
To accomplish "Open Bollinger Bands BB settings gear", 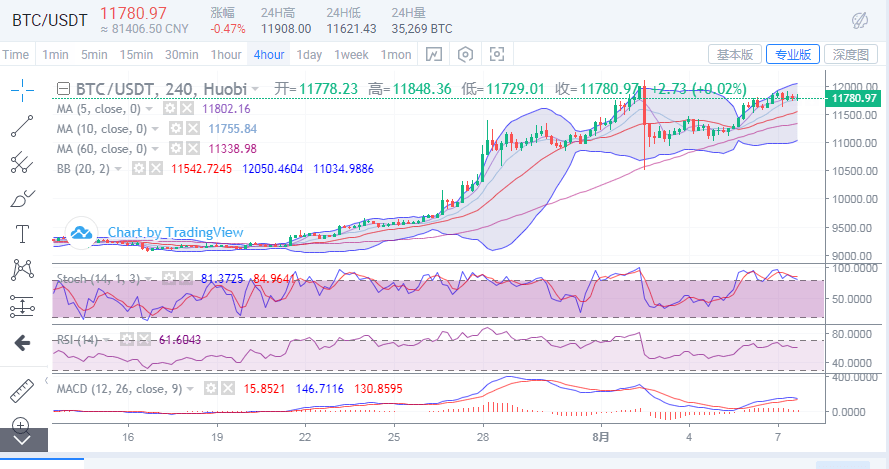I will click(139, 168).
